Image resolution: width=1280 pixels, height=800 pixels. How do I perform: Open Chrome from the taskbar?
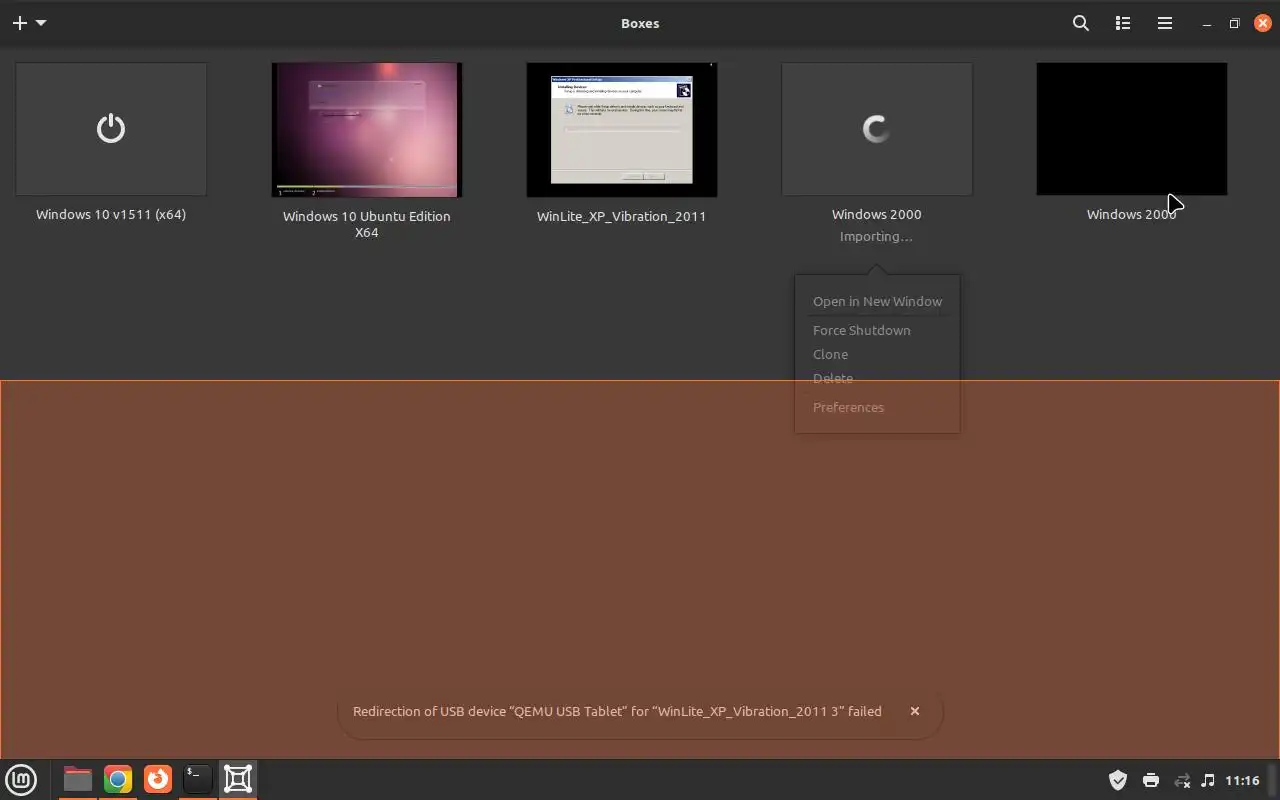(x=118, y=779)
